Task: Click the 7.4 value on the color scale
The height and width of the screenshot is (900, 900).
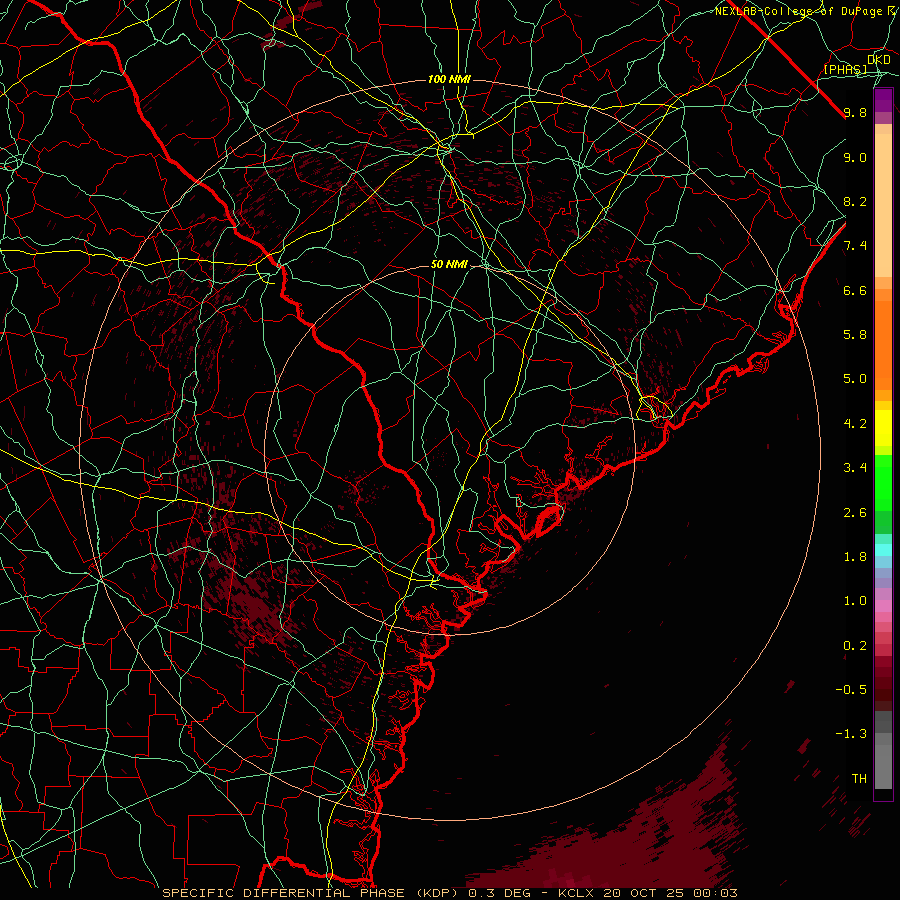Action: 855,246
